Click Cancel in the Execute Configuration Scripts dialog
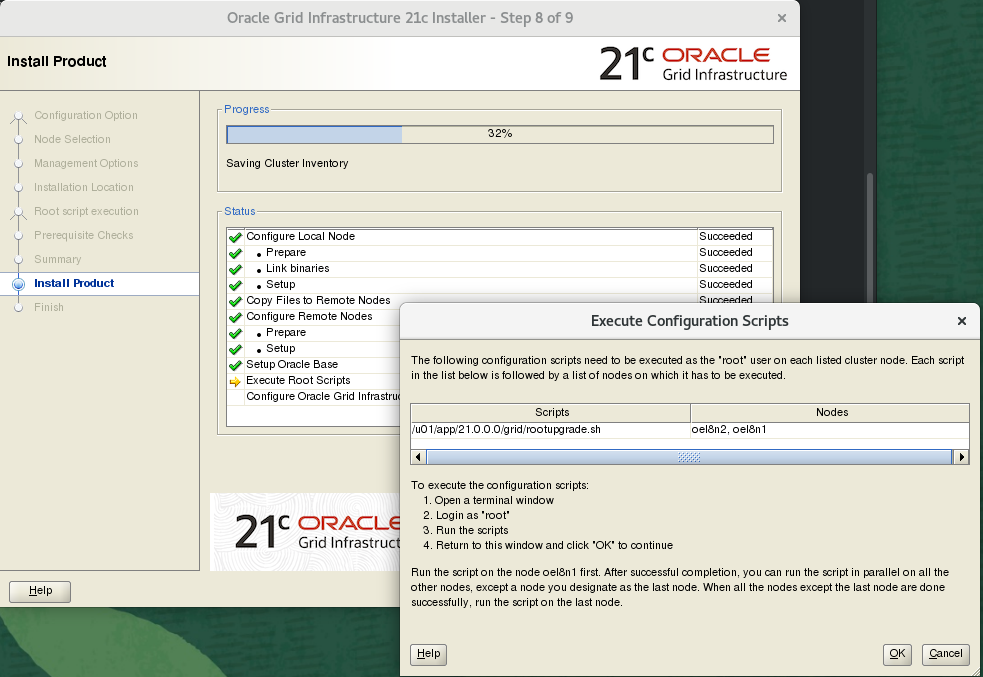The image size is (983, 677). [x=945, y=654]
